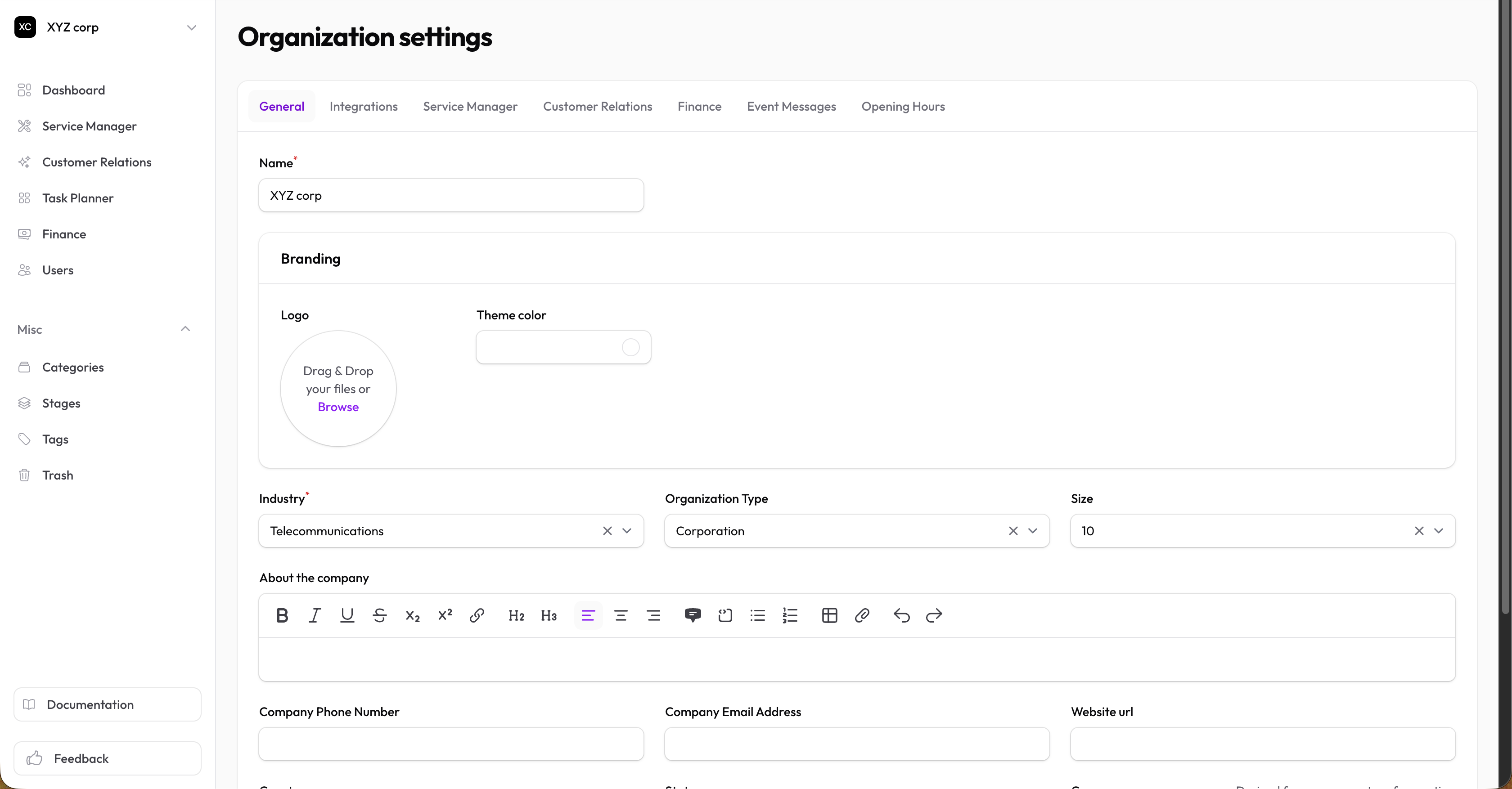The width and height of the screenshot is (1512, 789).
Task: Apply underline formatting in editor
Action: 347,615
